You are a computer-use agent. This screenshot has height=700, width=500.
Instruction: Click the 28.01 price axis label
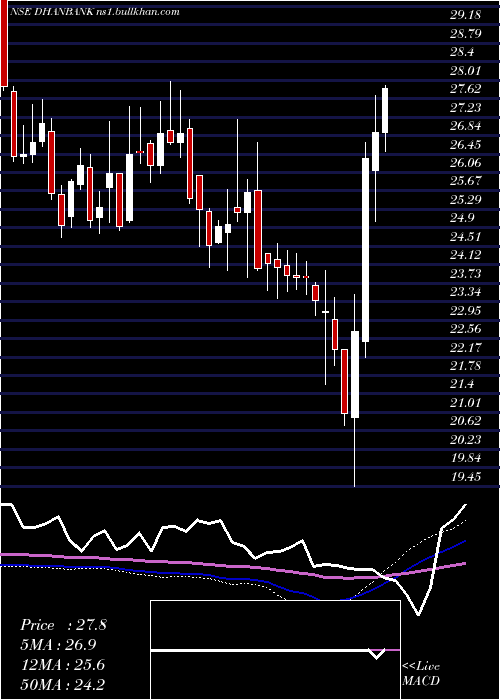click(x=465, y=71)
